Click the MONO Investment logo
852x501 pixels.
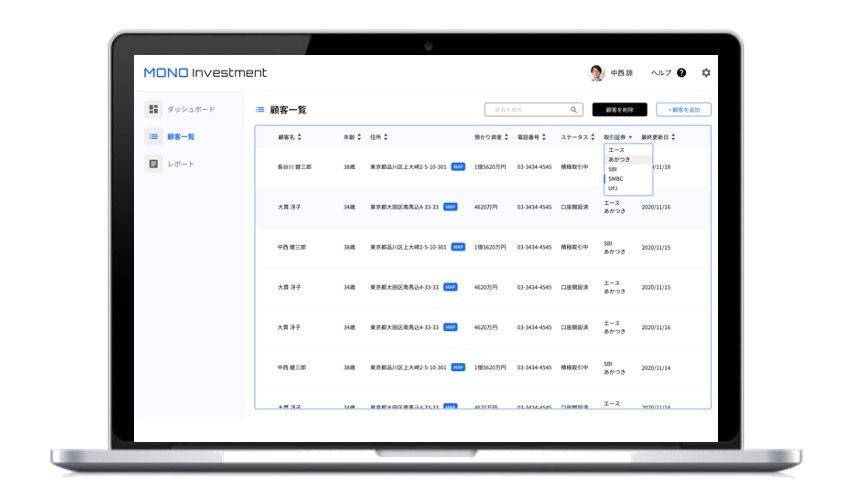(205, 73)
